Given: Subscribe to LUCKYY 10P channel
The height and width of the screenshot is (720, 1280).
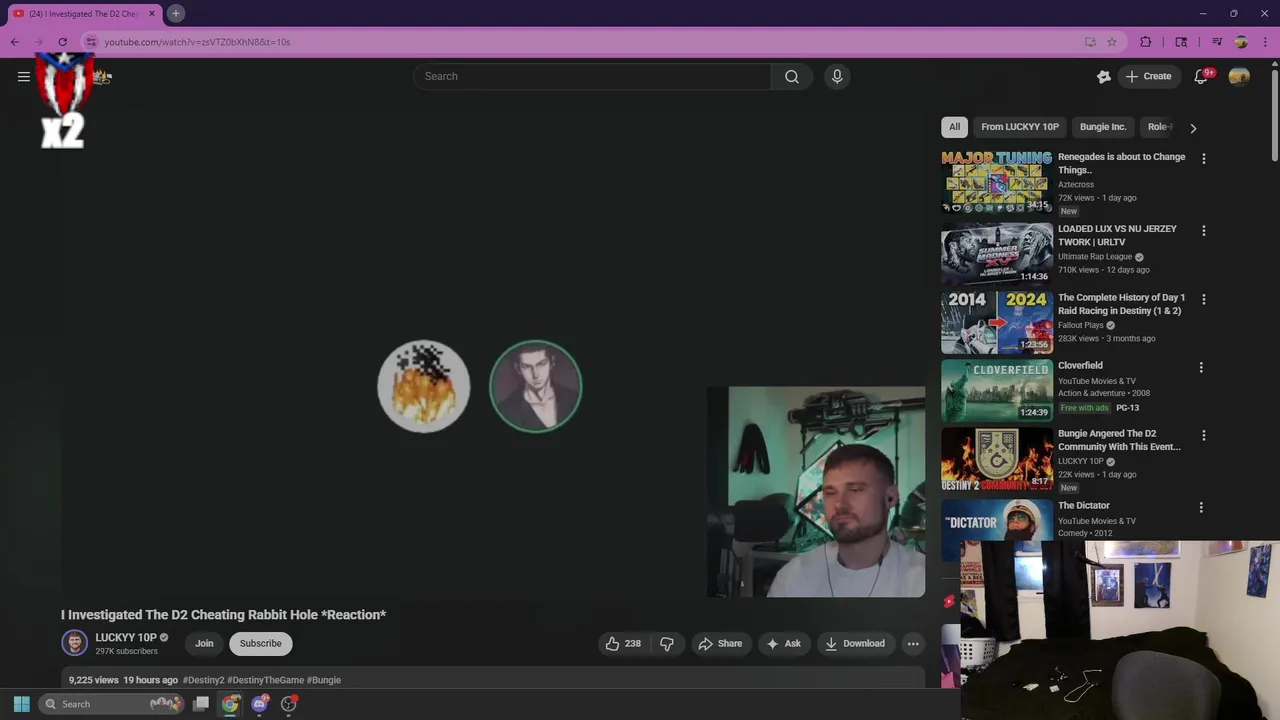Looking at the screenshot, I should [260, 644].
